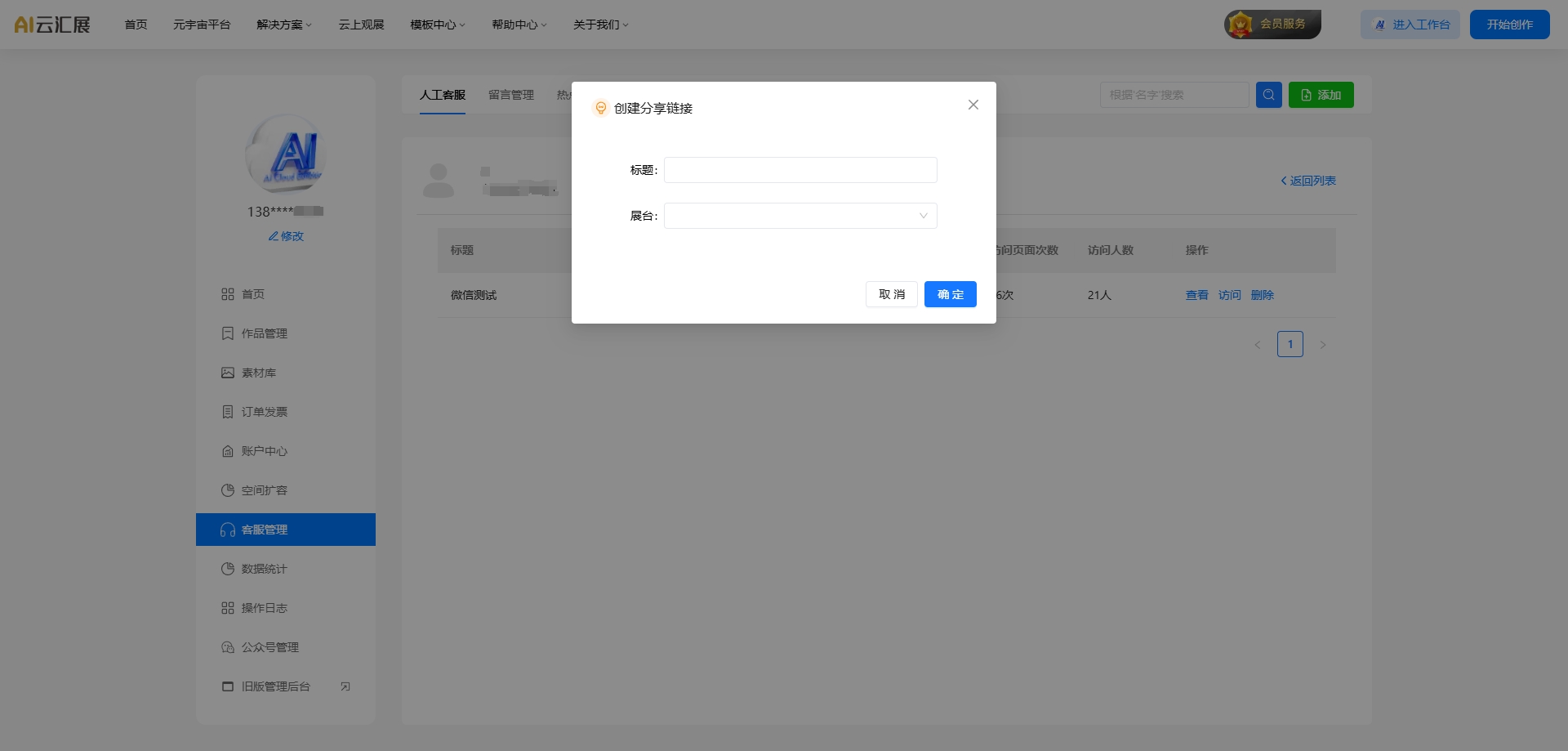1568x751 pixels.
Task: Open 数据统计 from the sidebar
Action: pos(229,569)
